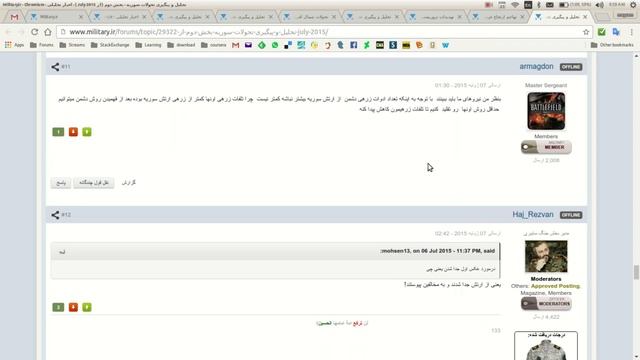This screenshot has height=360, width=640.
Task: Click the red downvote button on armagdon's post
Action: tap(73, 132)
